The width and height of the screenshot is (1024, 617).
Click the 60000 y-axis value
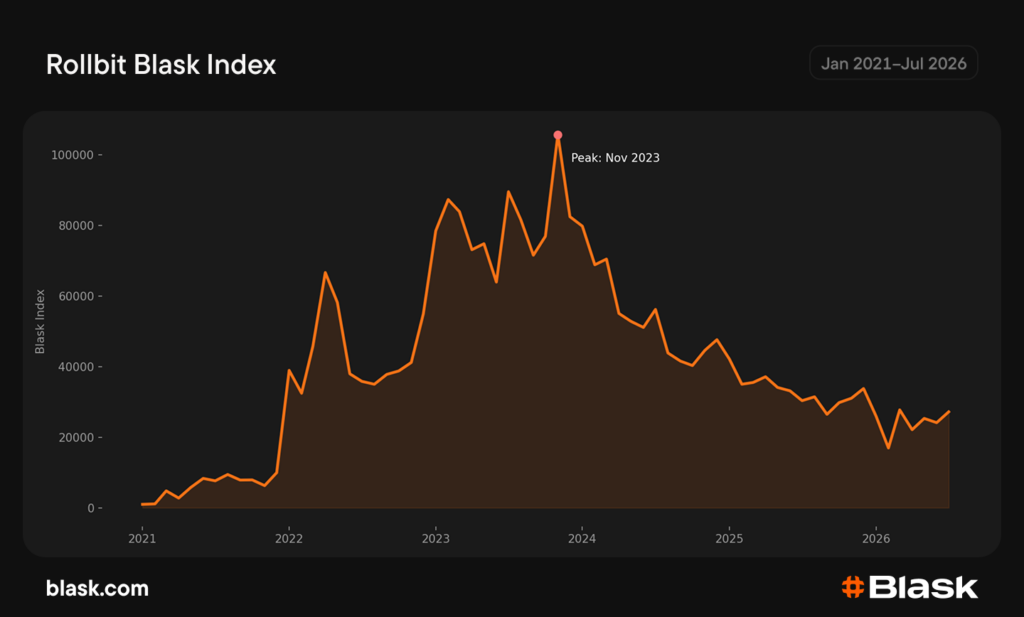(76, 296)
